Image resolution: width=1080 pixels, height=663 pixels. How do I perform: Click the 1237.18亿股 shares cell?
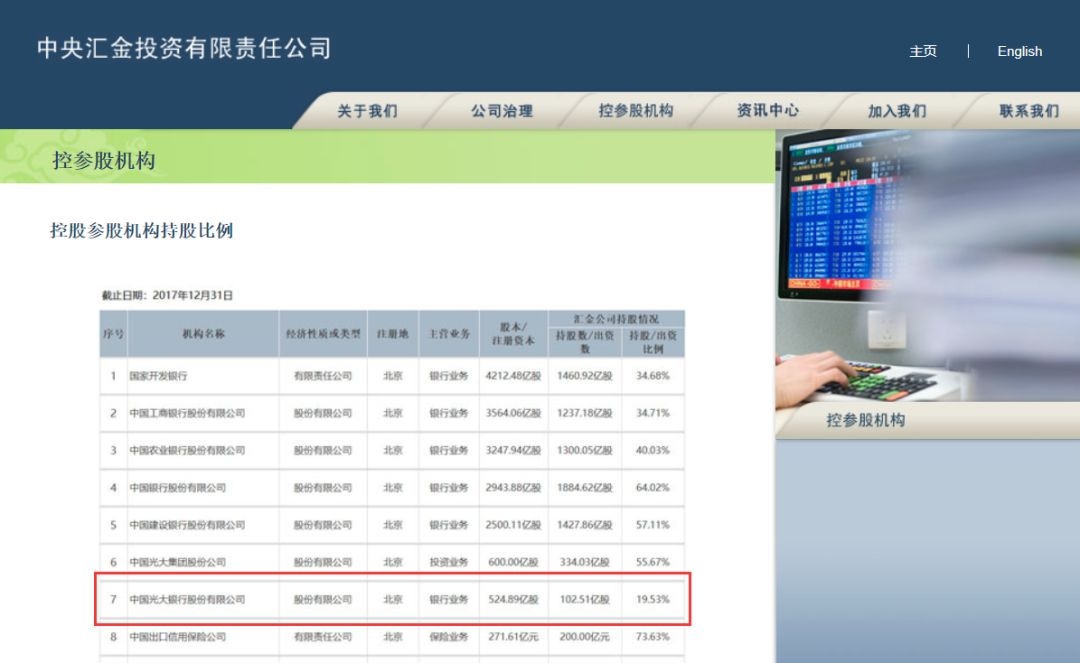pyautogui.click(x=585, y=413)
